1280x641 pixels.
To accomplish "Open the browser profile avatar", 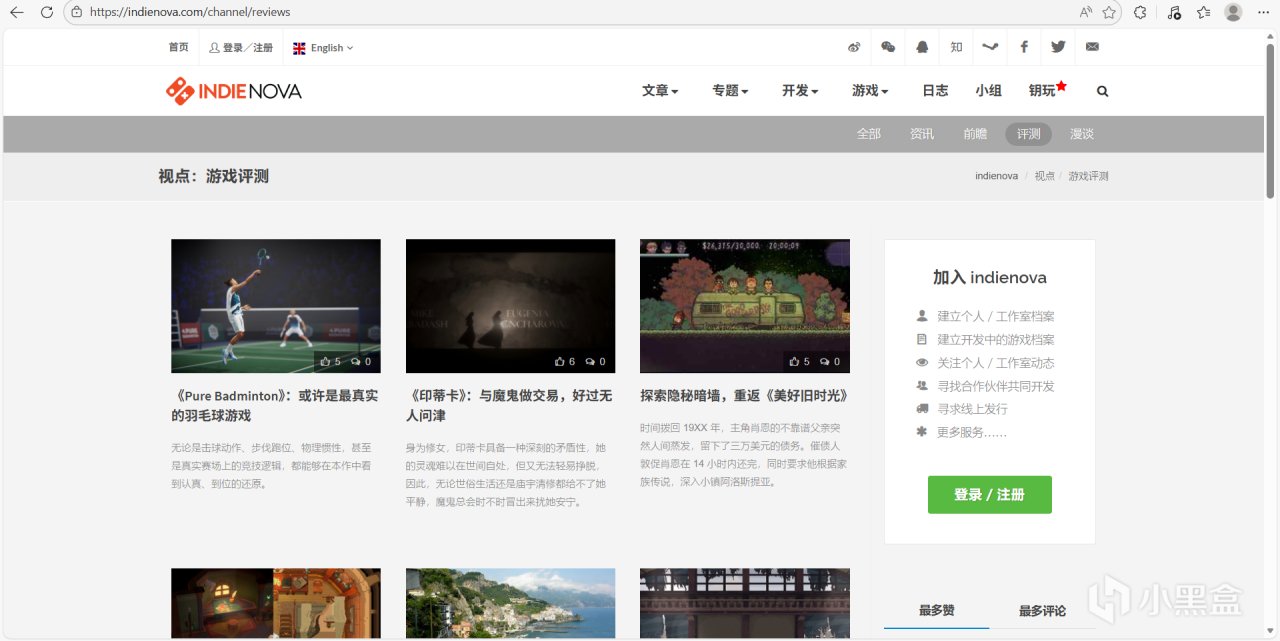I will pos(1233,12).
